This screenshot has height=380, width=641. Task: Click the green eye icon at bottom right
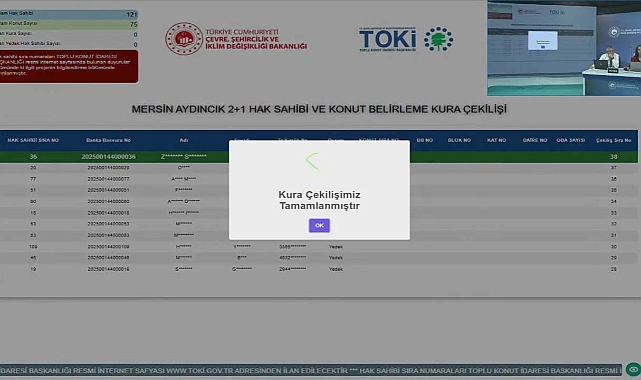pos(633,369)
